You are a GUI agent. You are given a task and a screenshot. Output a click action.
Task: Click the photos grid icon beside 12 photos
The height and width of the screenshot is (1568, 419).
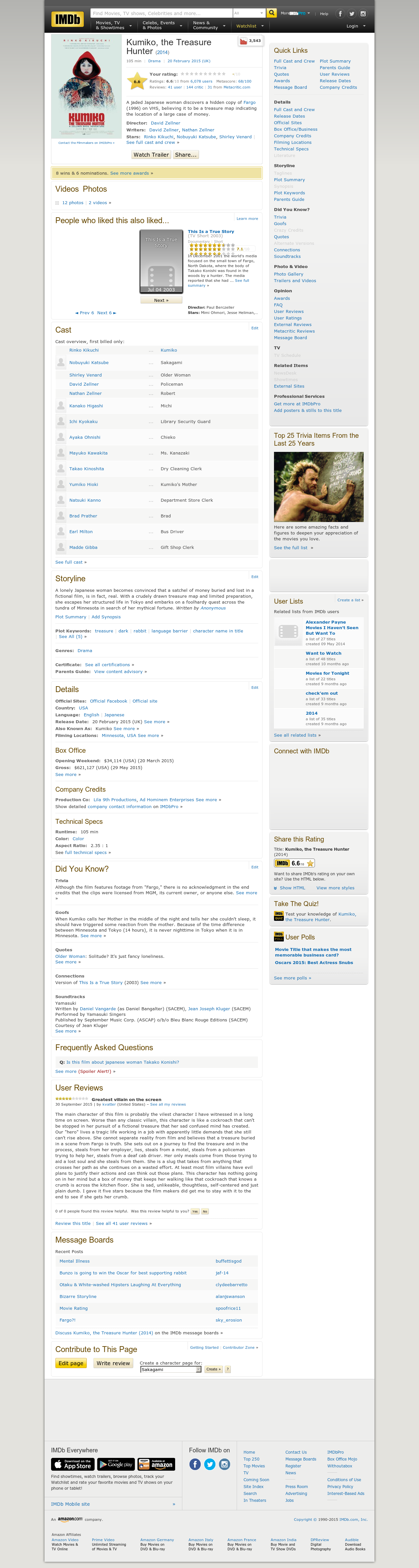pos(57,203)
